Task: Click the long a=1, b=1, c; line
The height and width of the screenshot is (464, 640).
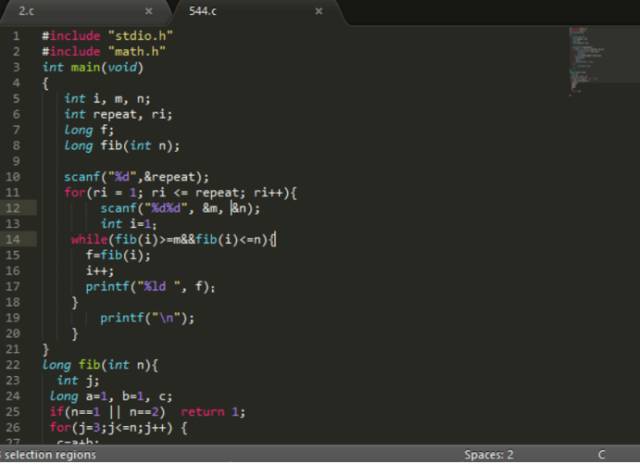Action: pos(111,396)
